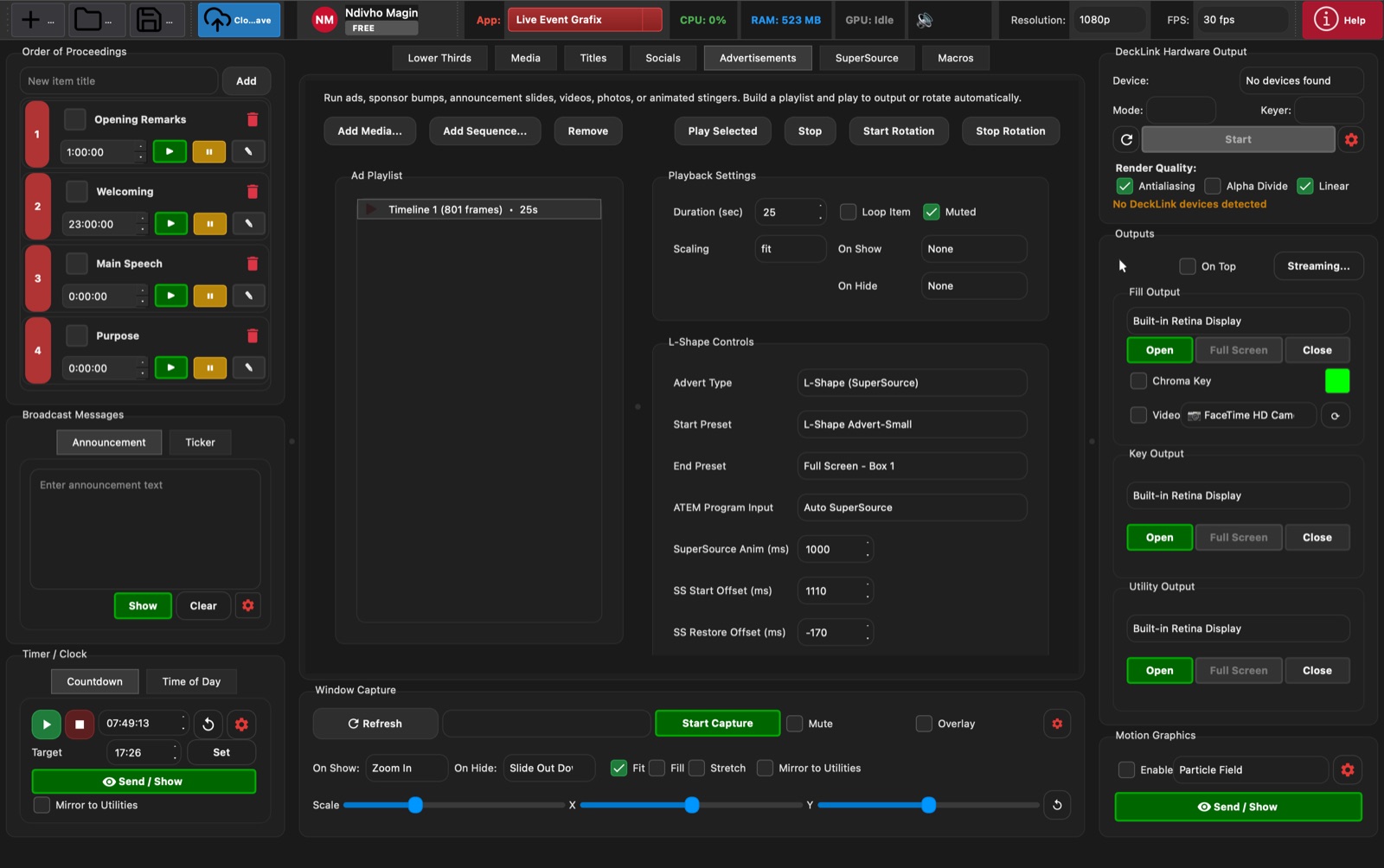
Task: Stop the countdown timer
Action: (x=80, y=724)
